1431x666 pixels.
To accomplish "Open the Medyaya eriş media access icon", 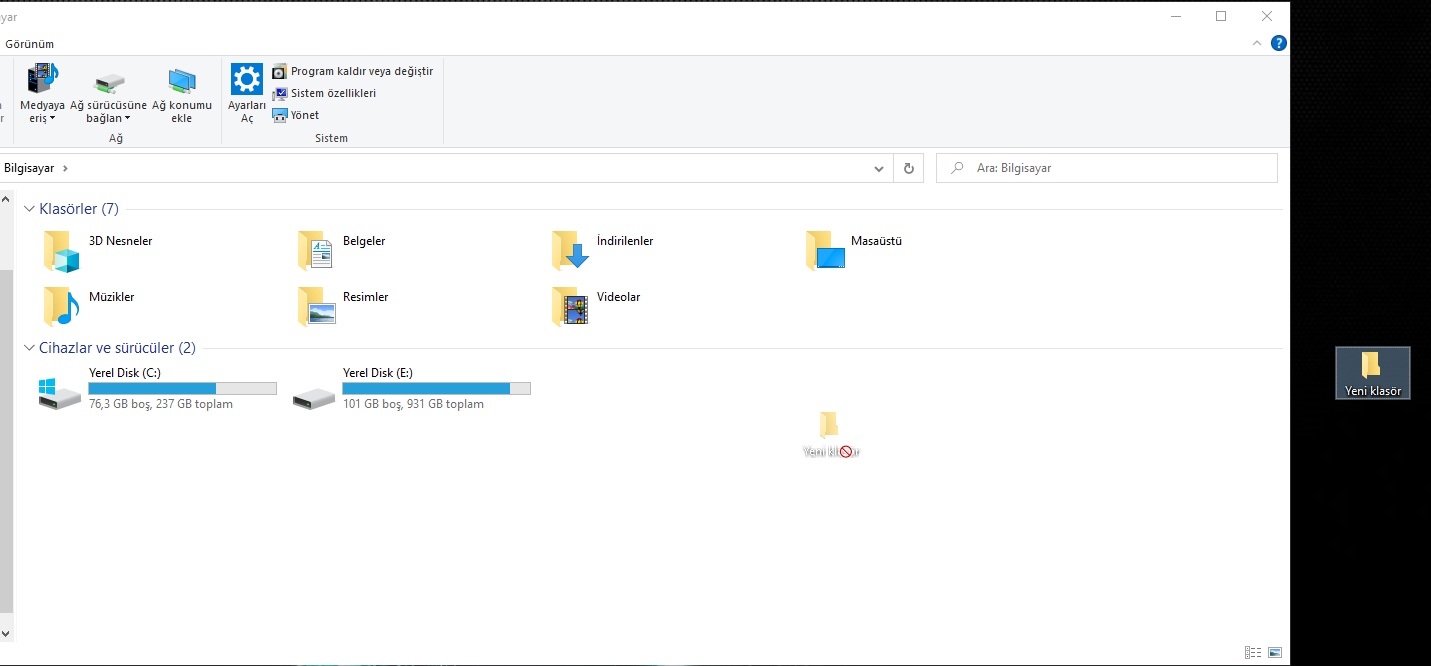I will 42,79.
